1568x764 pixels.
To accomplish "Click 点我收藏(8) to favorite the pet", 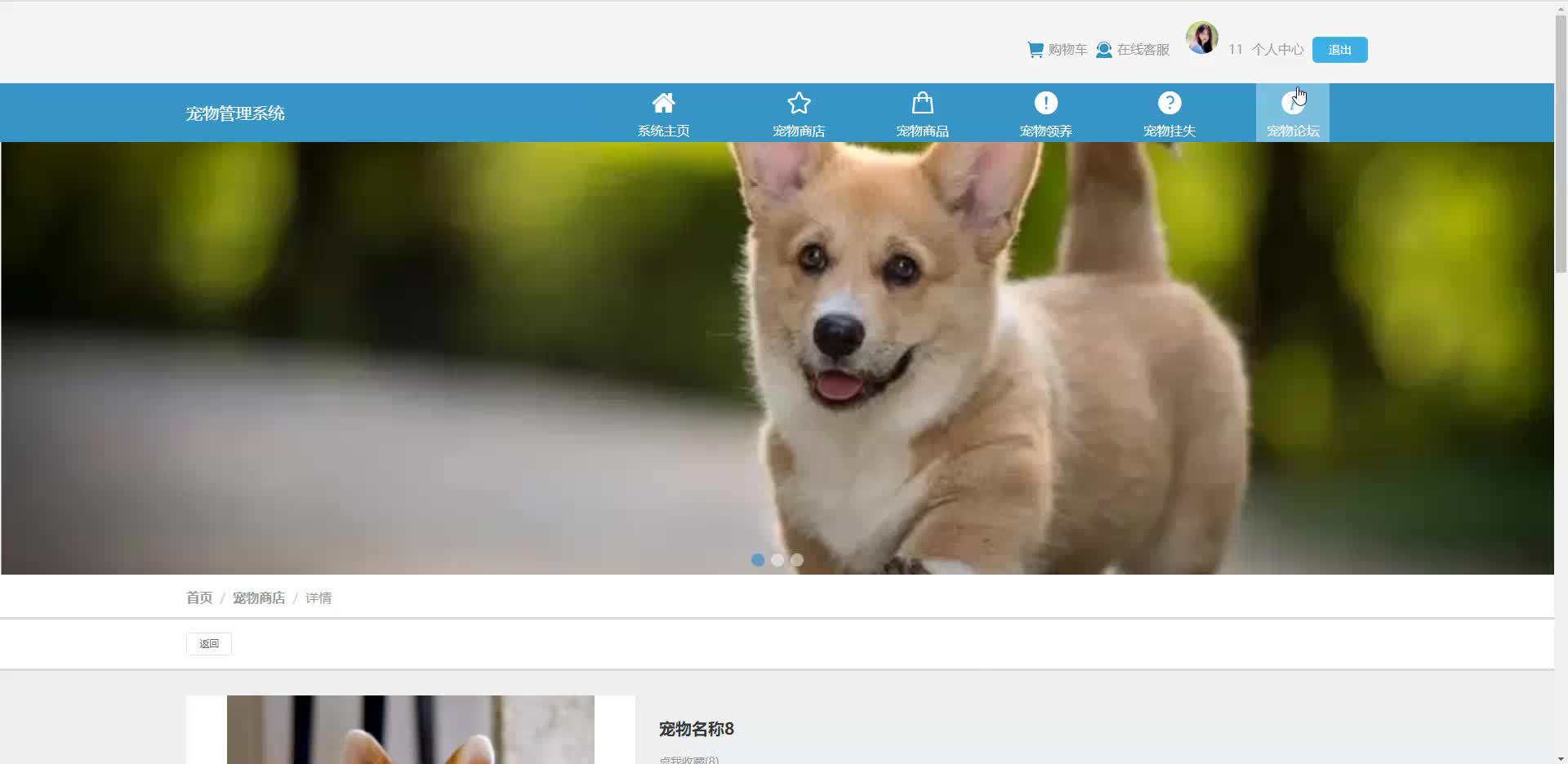I will tap(688, 758).
